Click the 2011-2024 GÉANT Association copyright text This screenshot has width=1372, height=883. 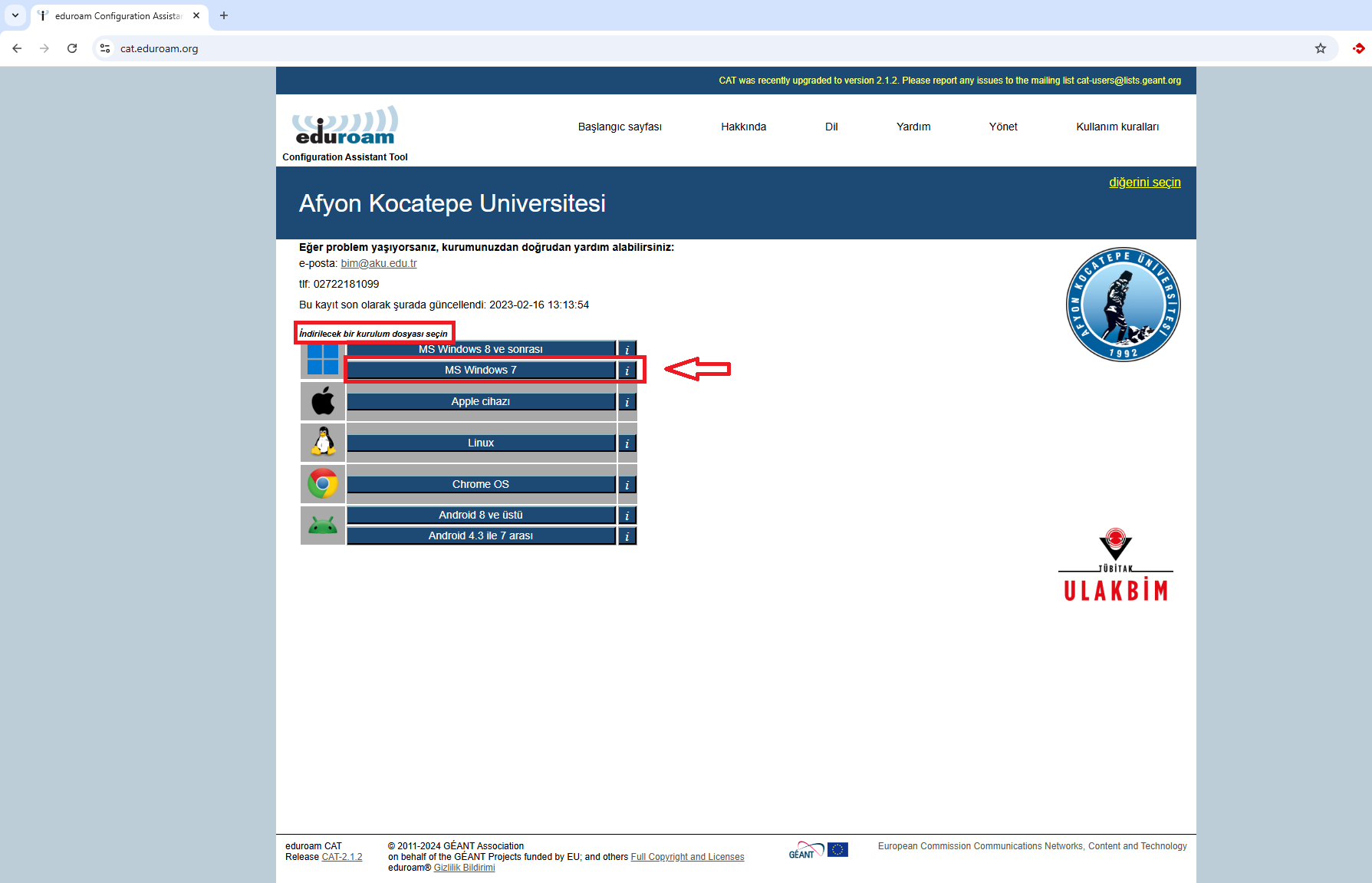(x=456, y=846)
